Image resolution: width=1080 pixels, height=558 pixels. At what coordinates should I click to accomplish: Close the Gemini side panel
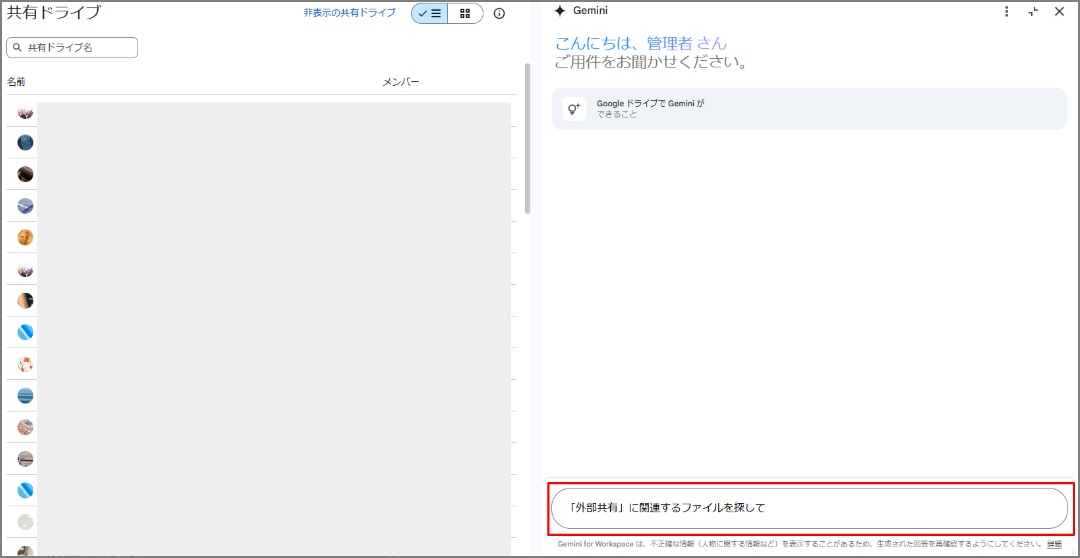[x=1059, y=11]
